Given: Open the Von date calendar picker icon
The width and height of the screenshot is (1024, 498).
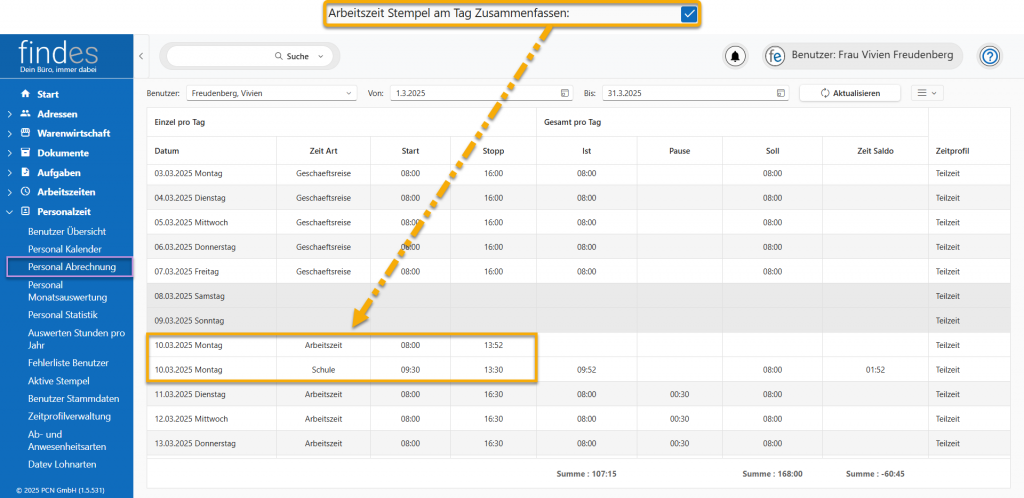Looking at the screenshot, I should click(x=565, y=93).
